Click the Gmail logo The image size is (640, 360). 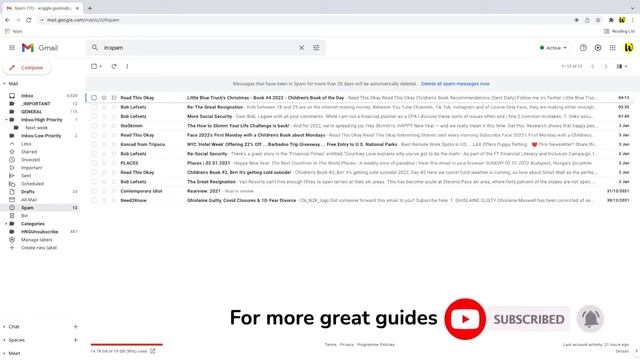[x=40, y=48]
